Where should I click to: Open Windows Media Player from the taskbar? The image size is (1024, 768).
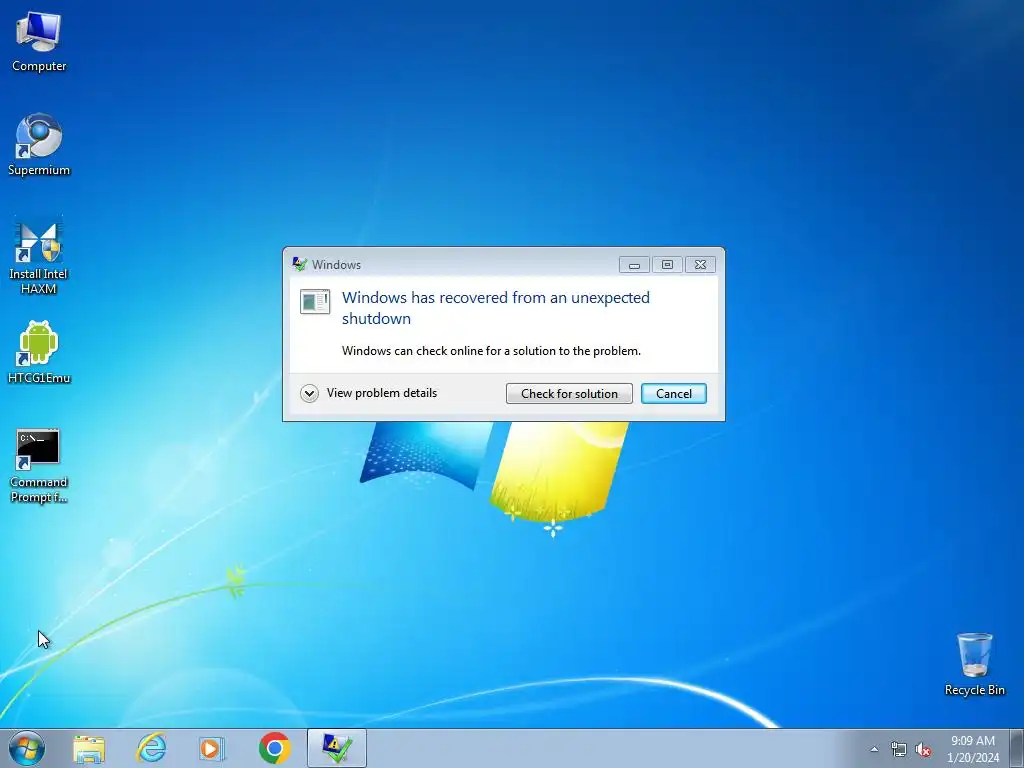pos(212,748)
